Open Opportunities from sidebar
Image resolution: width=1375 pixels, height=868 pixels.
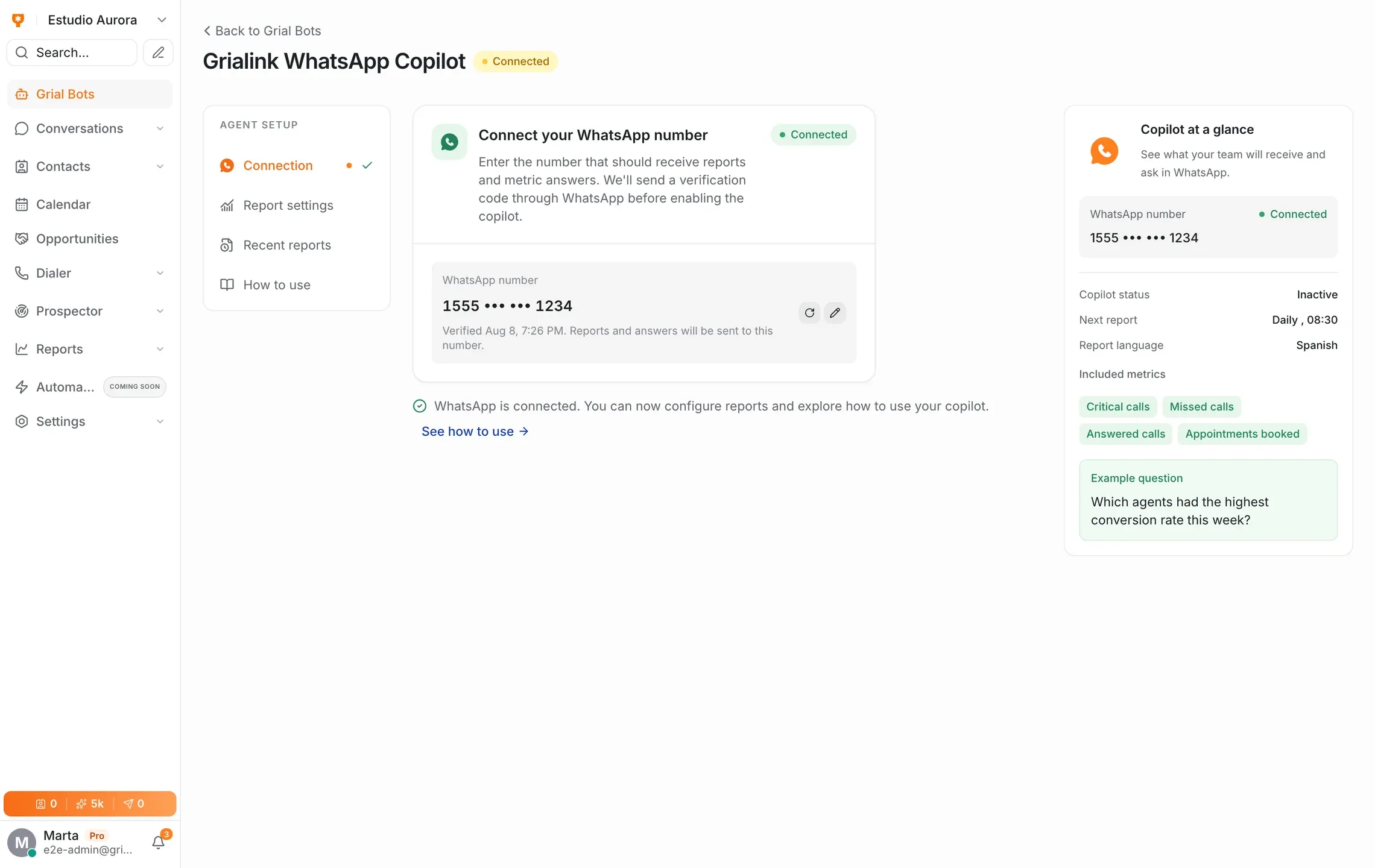coord(89,239)
